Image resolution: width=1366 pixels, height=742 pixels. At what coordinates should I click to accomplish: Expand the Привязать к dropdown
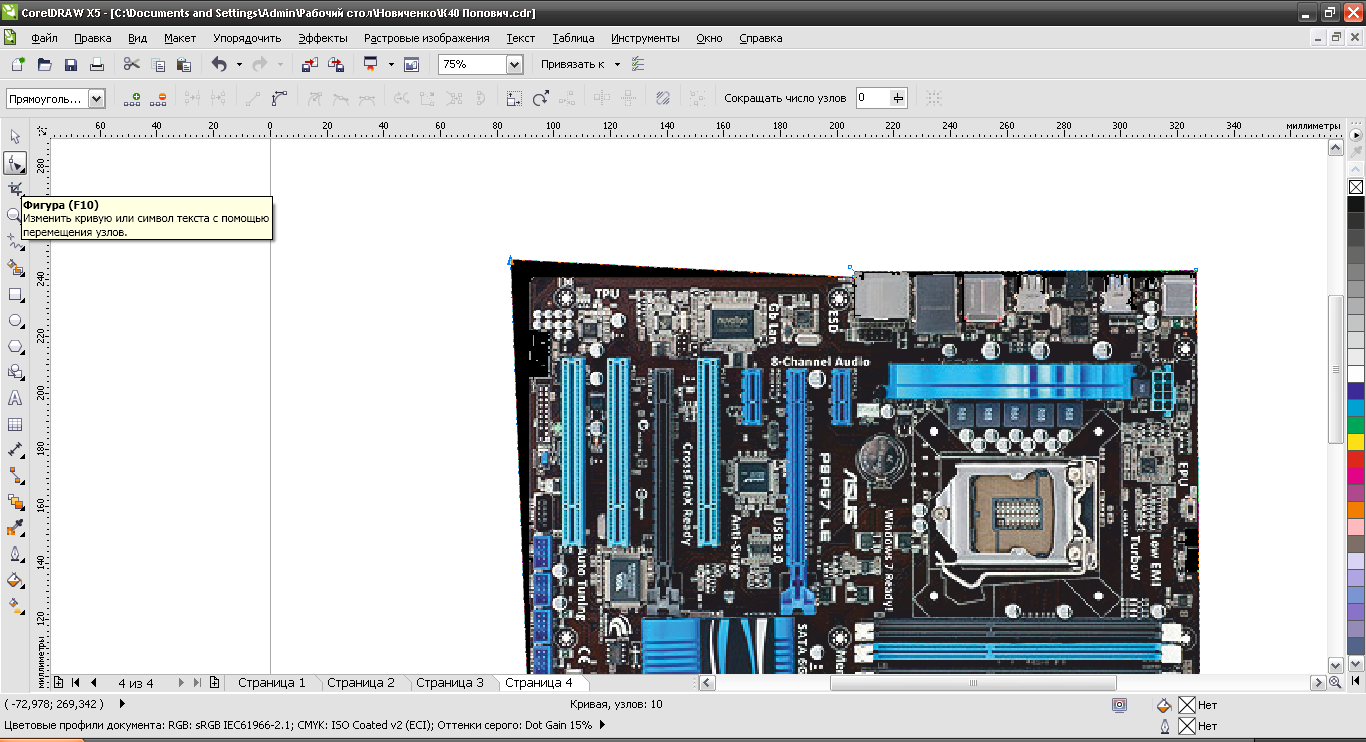point(617,64)
